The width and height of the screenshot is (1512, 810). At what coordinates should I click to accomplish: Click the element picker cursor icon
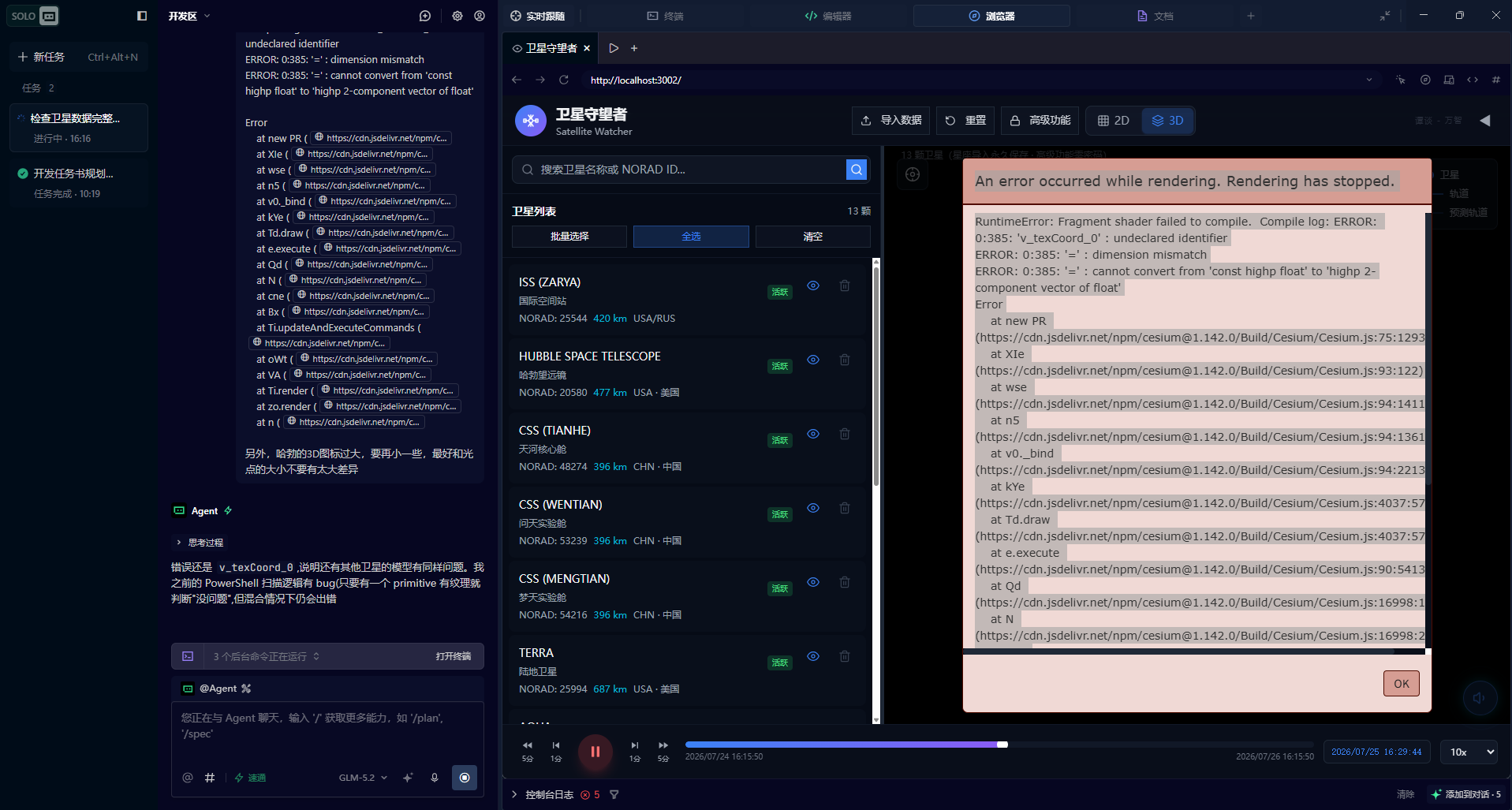1401,80
